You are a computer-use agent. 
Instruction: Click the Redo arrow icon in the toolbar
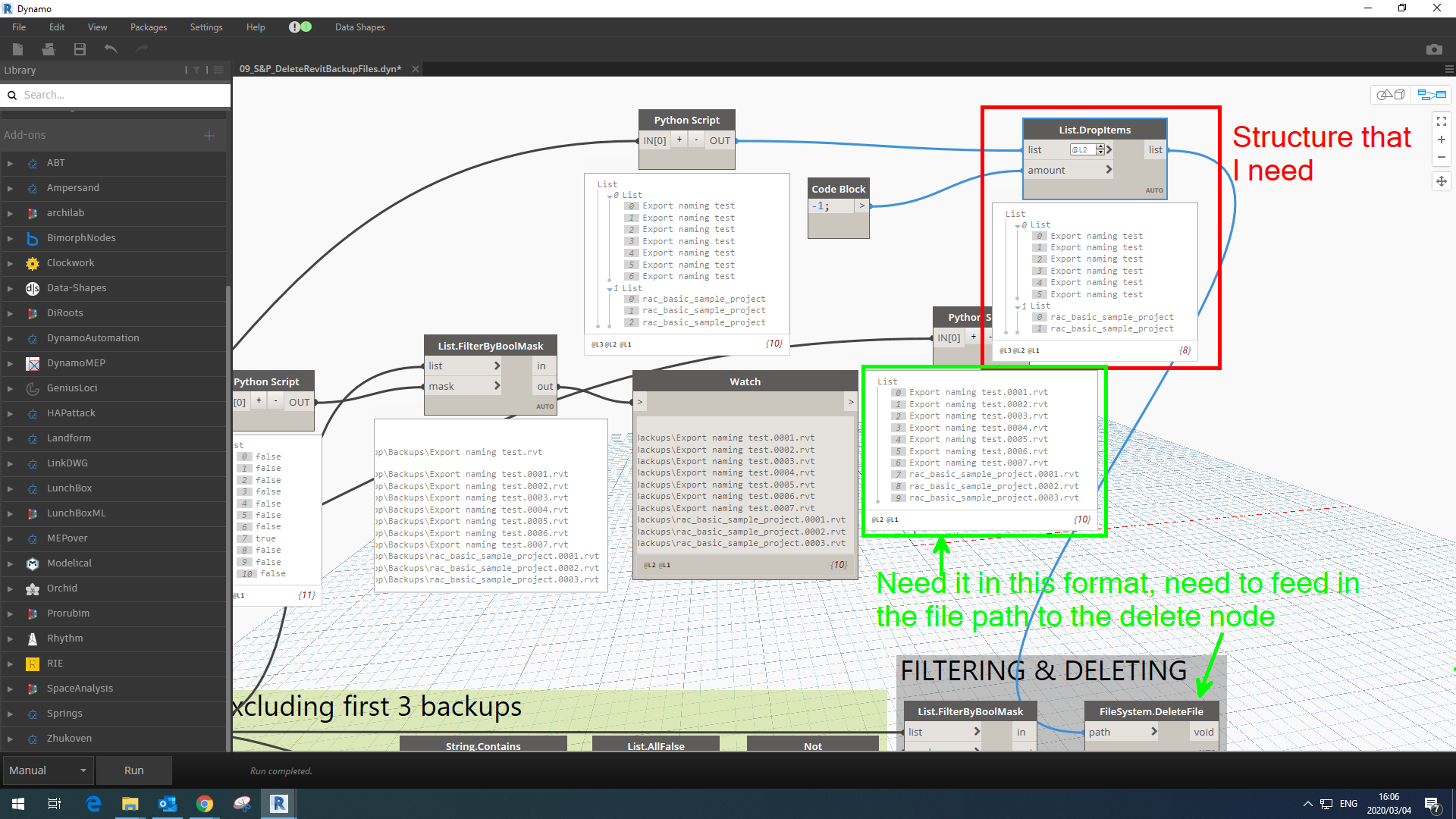pyautogui.click(x=142, y=49)
